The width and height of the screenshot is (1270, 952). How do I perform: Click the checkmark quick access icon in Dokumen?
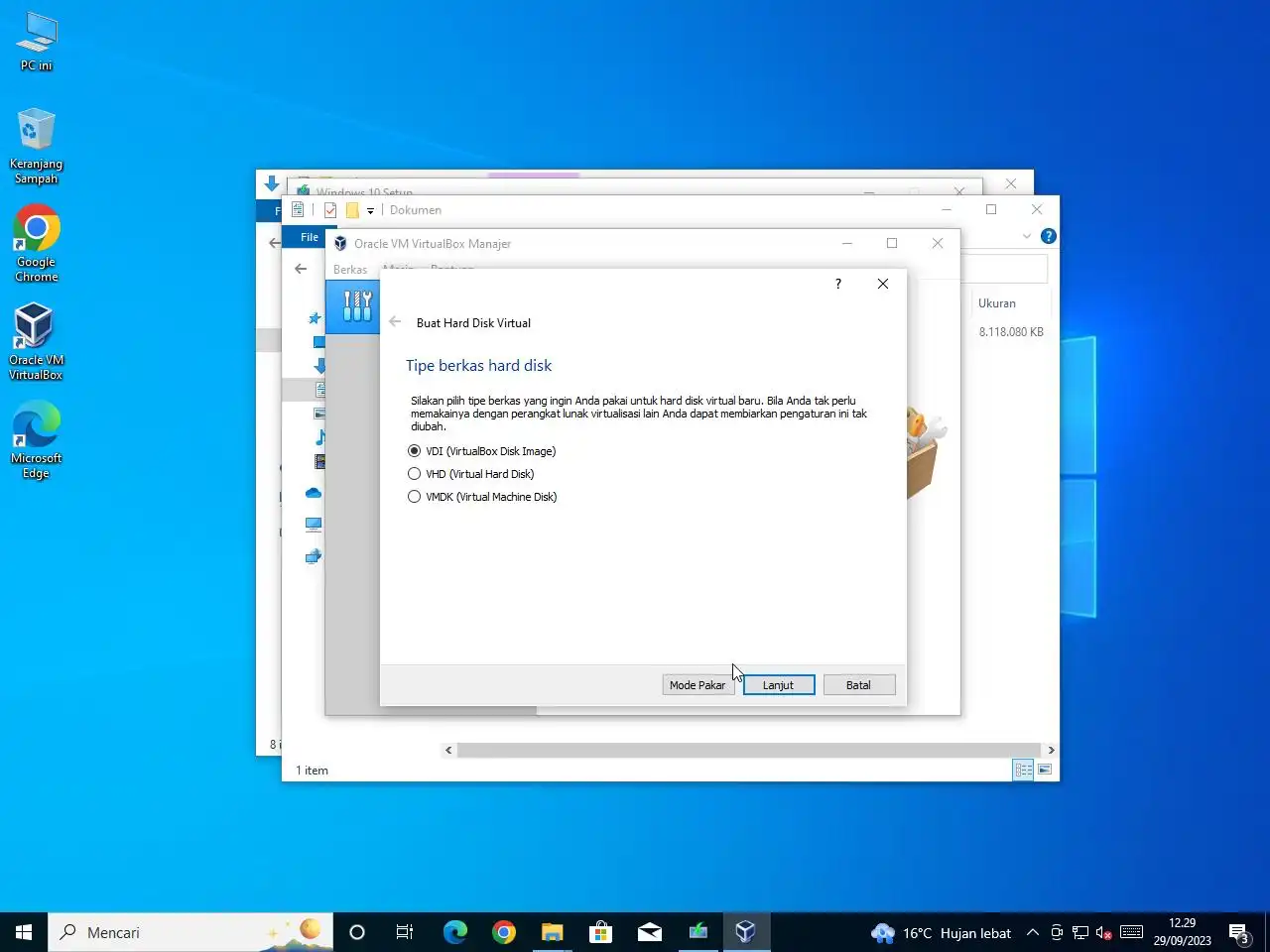tap(330, 210)
